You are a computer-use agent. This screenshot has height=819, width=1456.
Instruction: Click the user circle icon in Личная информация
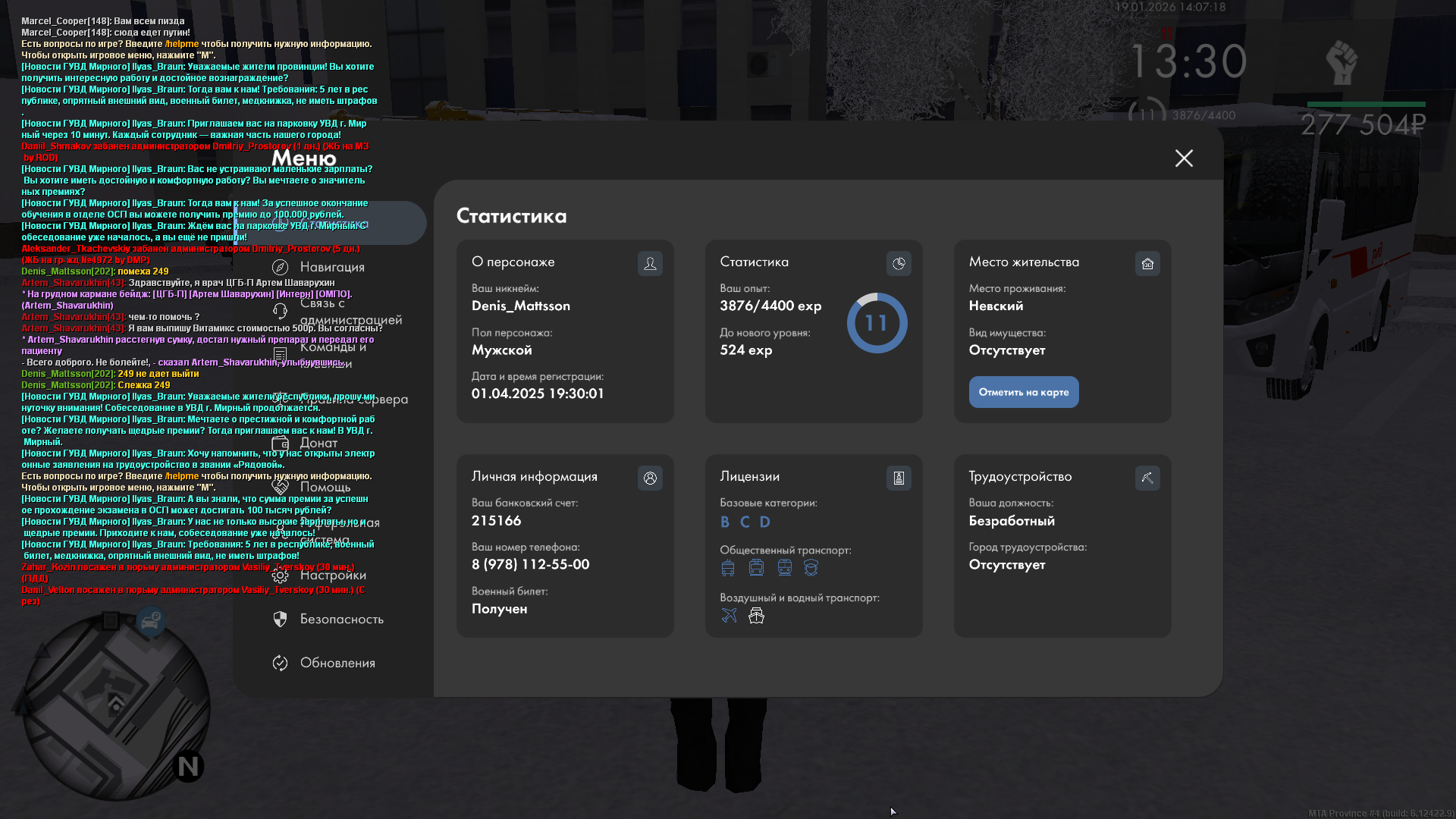coord(650,478)
